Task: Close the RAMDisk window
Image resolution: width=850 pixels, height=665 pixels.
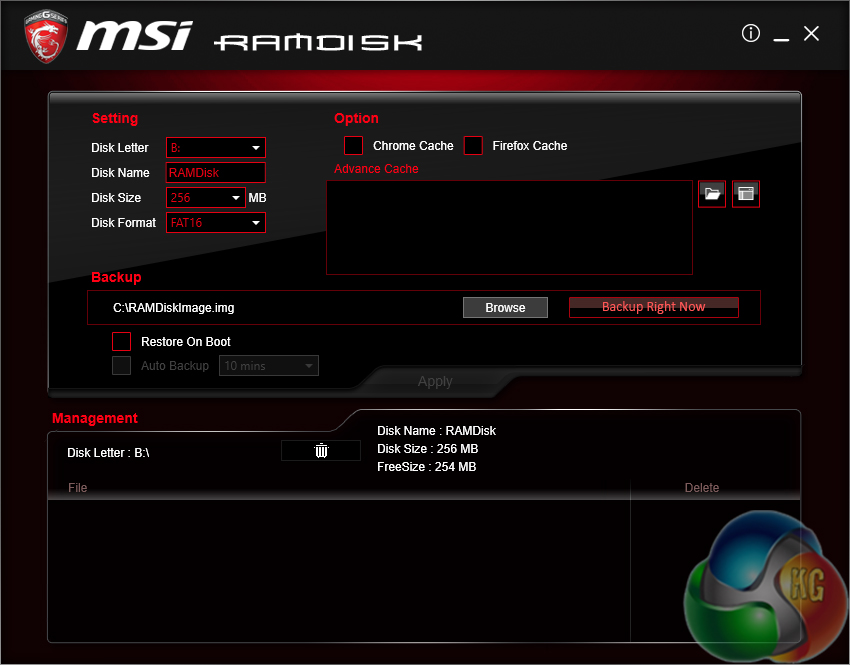Action: tap(811, 34)
